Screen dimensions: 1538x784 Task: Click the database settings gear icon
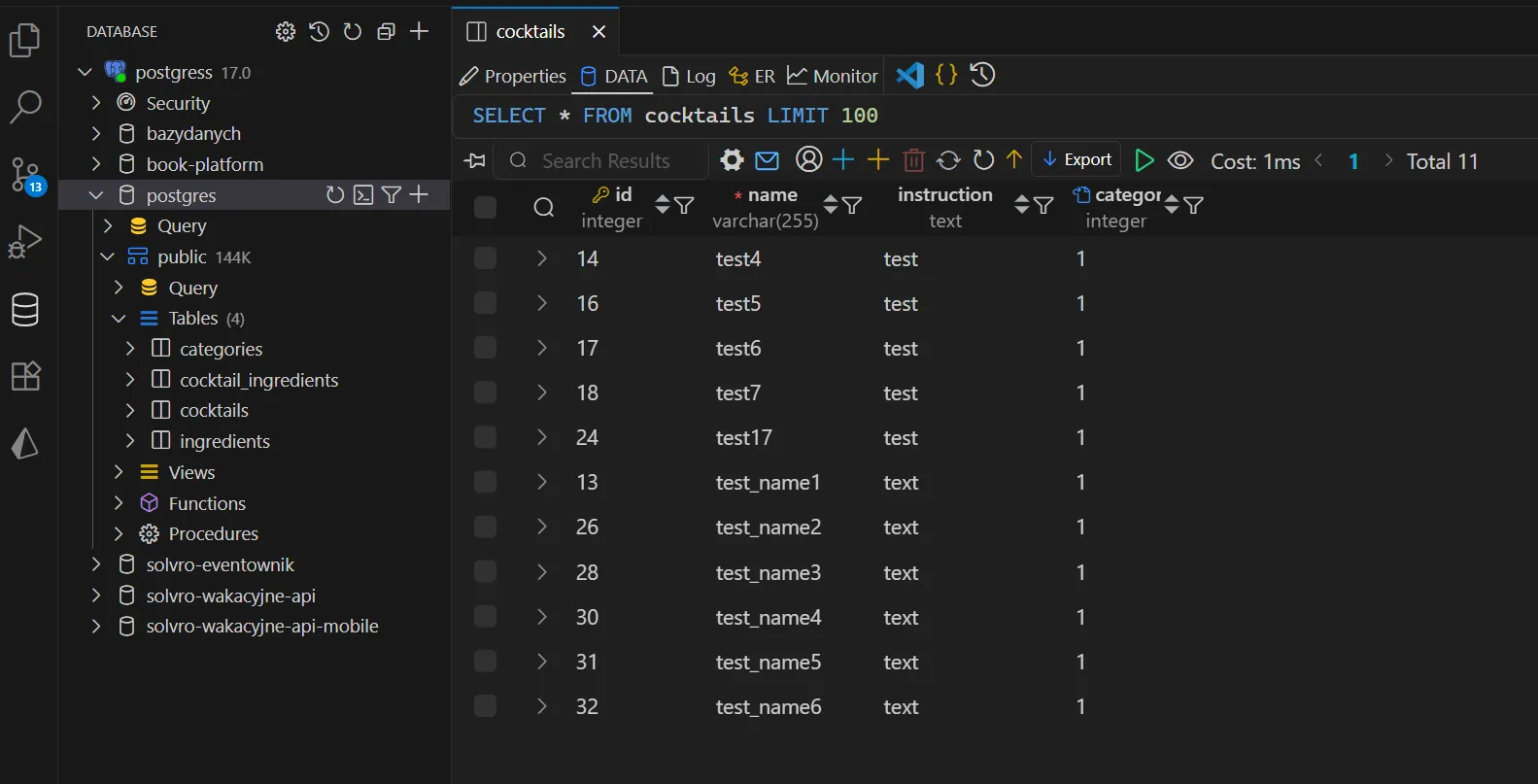pyautogui.click(x=285, y=32)
